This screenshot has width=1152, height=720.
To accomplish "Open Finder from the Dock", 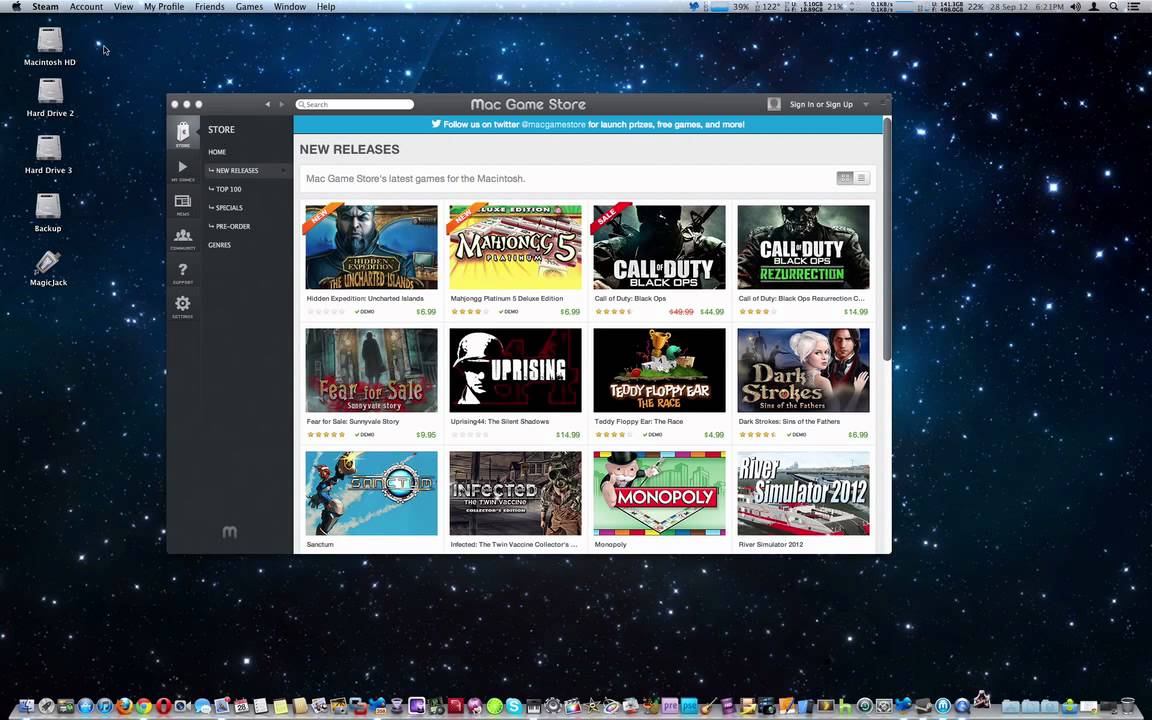I will tap(26, 706).
